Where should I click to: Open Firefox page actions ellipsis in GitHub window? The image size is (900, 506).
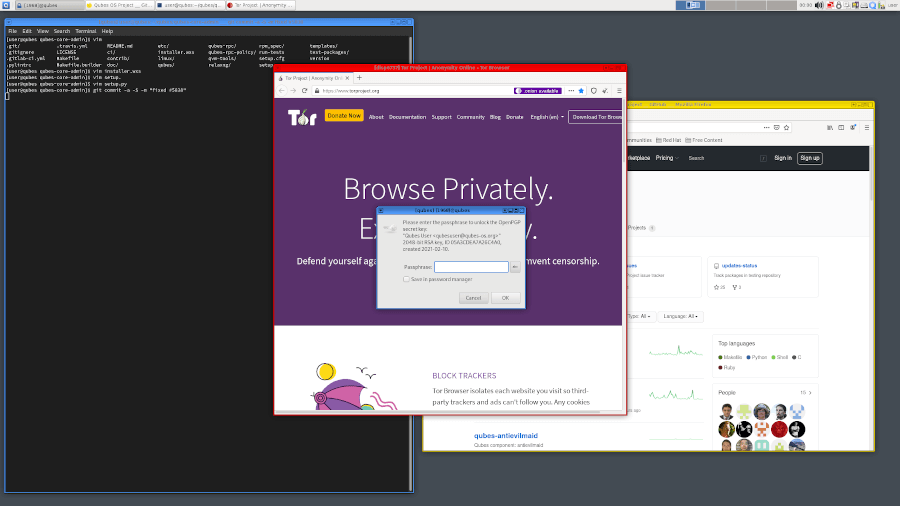766,127
